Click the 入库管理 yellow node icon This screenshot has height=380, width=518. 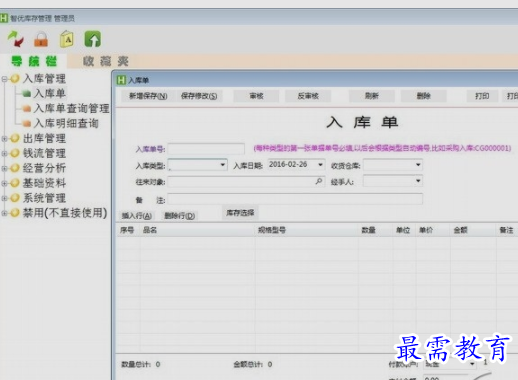(15, 79)
